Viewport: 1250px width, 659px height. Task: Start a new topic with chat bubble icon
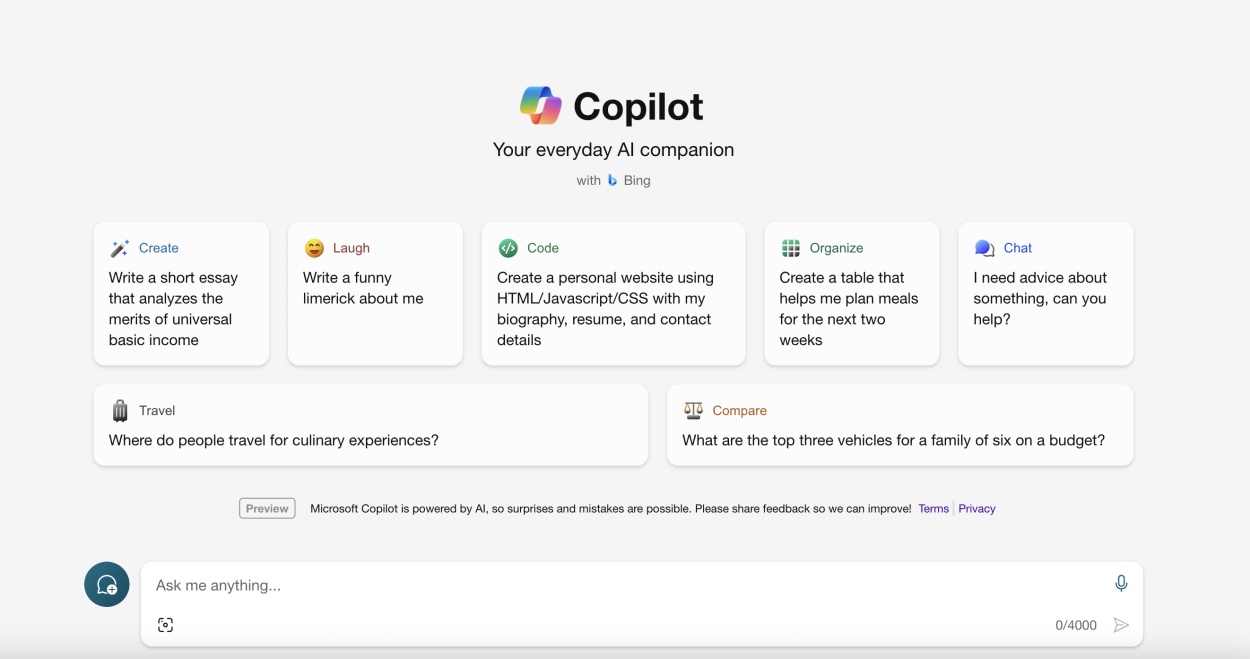coord(107,585)
